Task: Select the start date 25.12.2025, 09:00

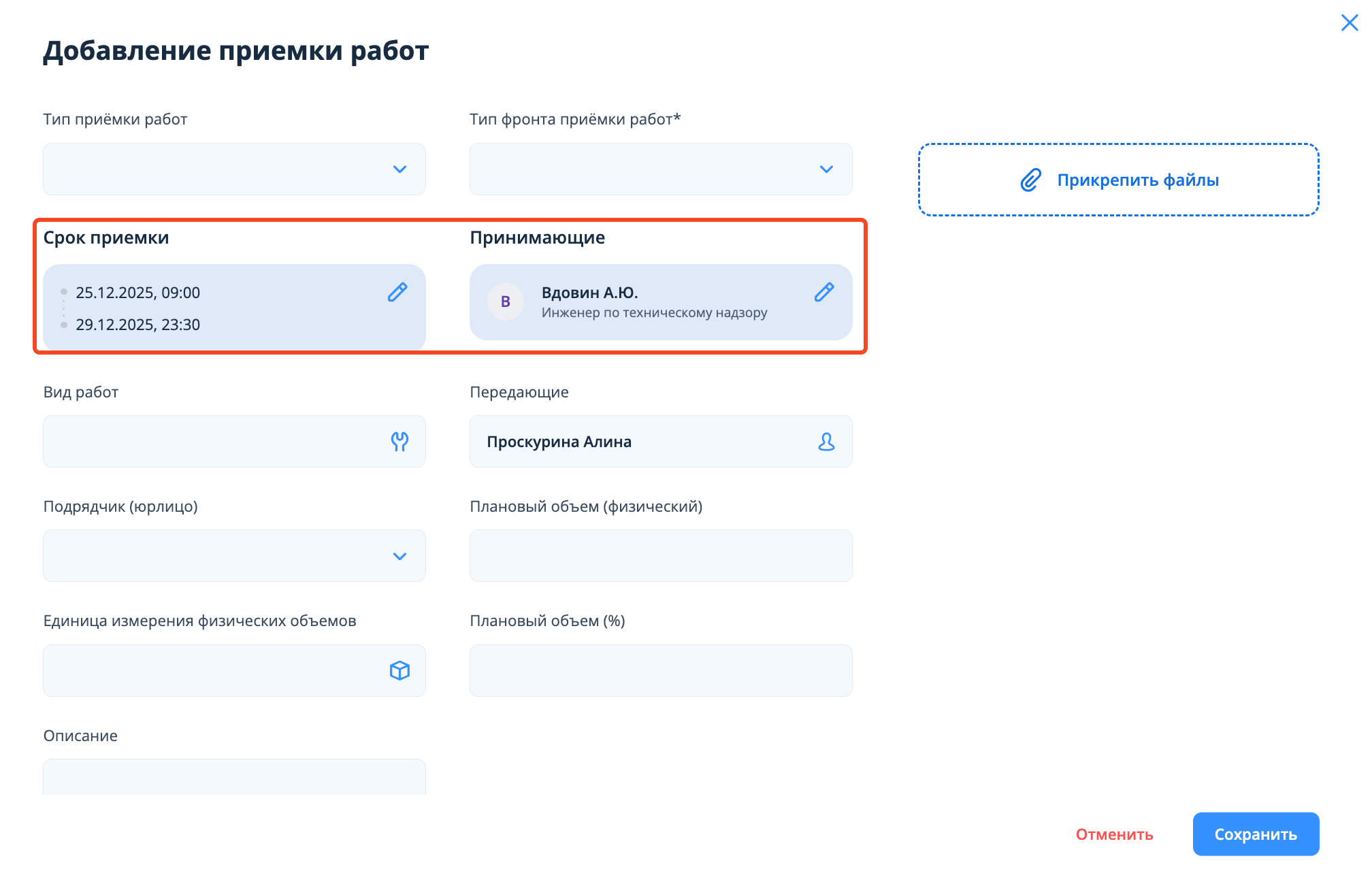Action: point(138,293)
